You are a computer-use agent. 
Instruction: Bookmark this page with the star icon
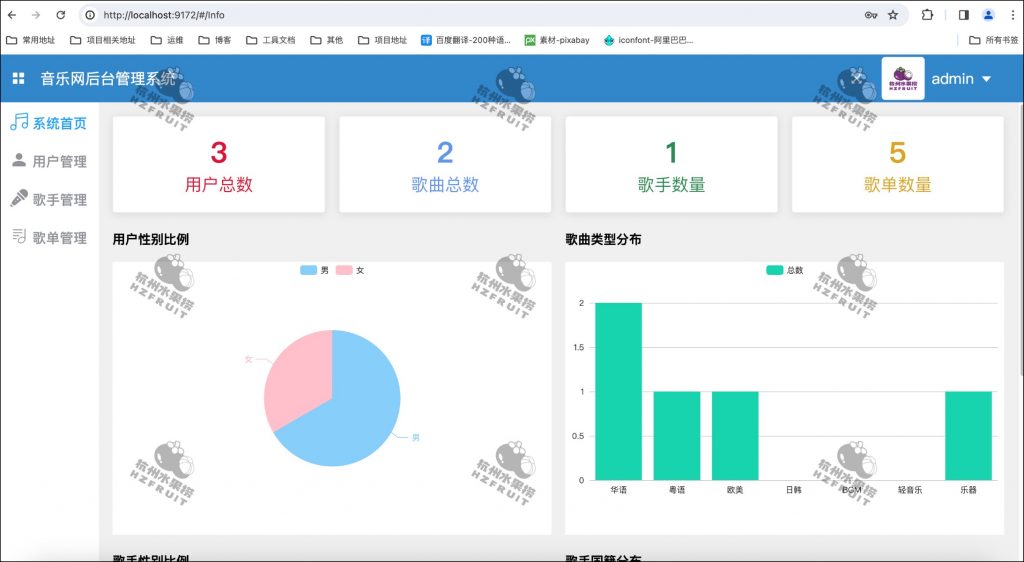point(893,15)
